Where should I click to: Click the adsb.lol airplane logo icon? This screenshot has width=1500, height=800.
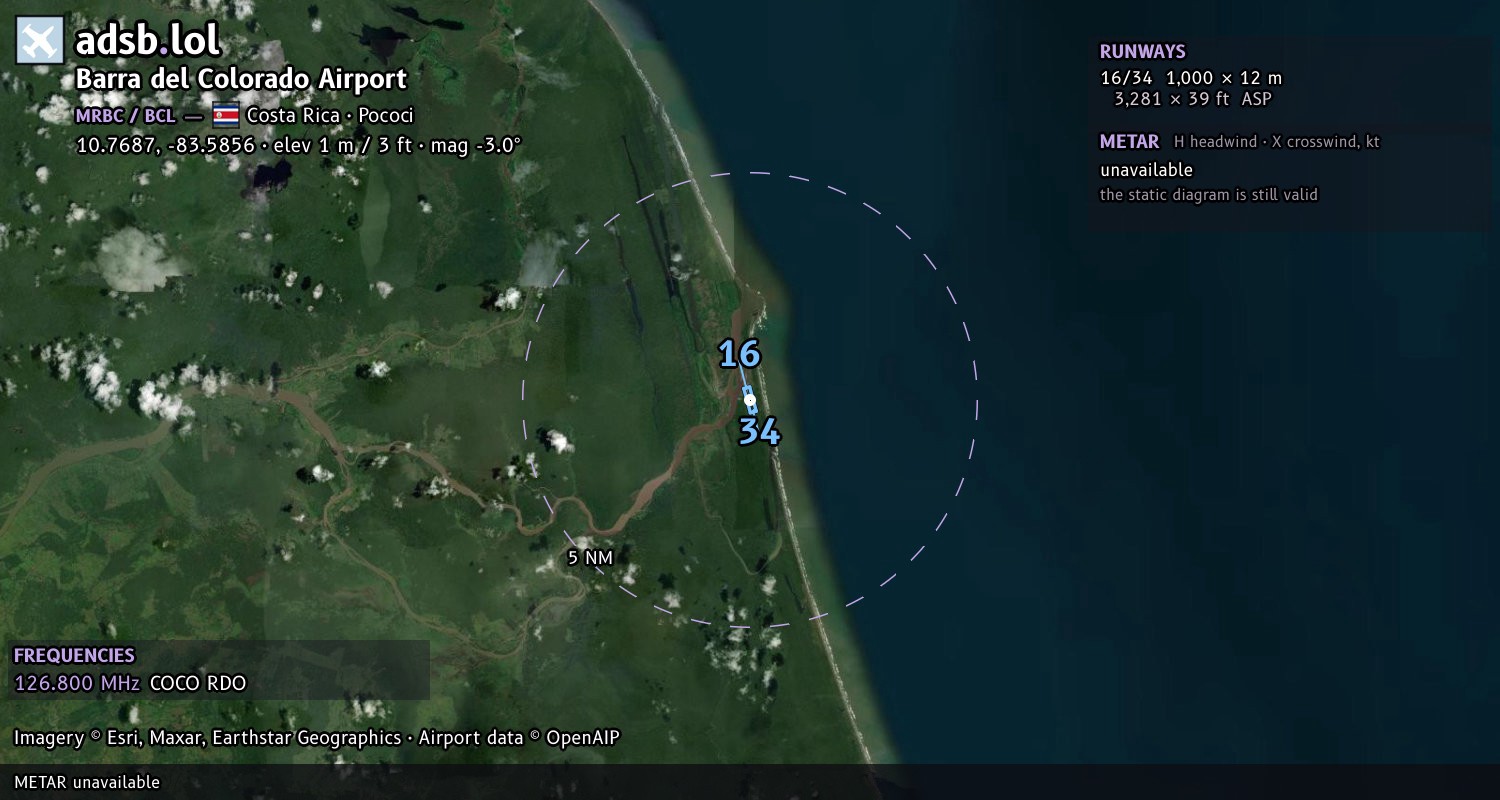pyautogui.click(x=40, y=41)
